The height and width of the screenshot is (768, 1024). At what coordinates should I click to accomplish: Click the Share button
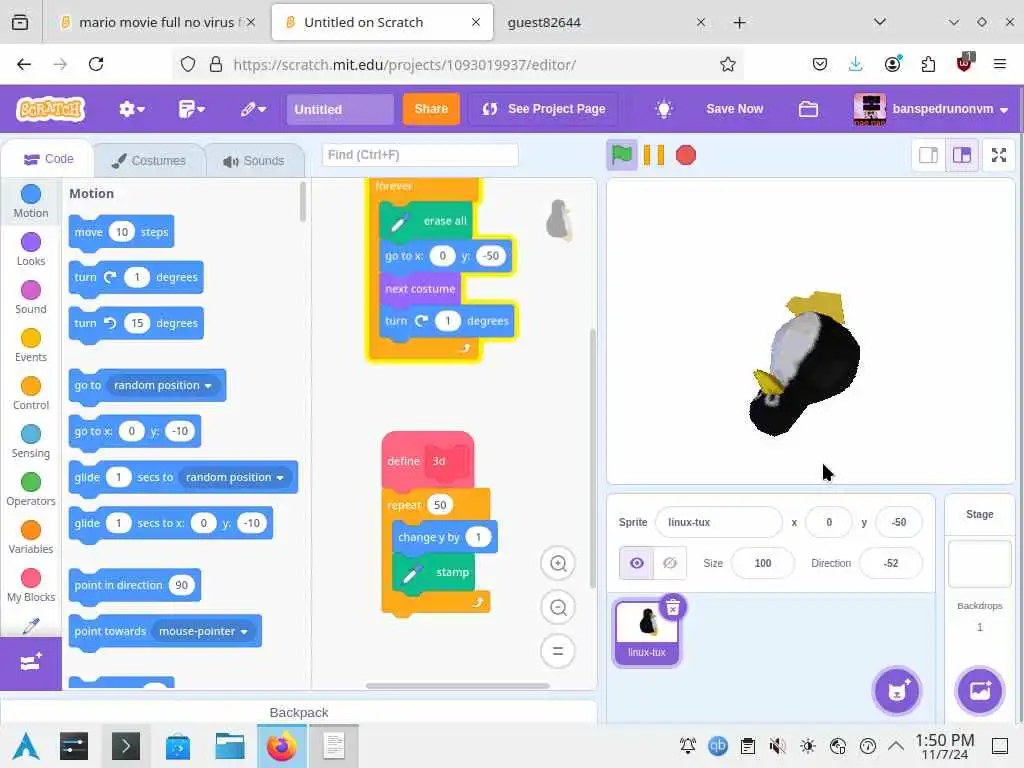(431, 109)
